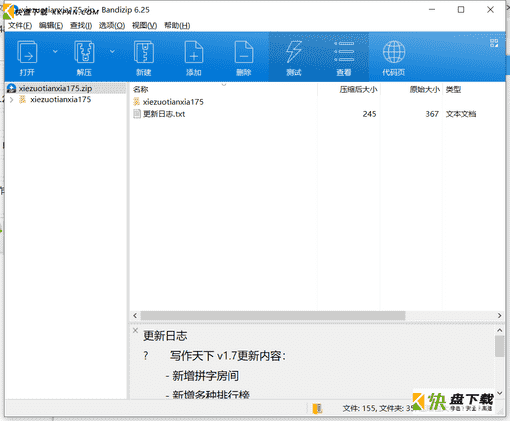Click the Test (测试) lightning icon
510x421 pixels.
[294, 52]
